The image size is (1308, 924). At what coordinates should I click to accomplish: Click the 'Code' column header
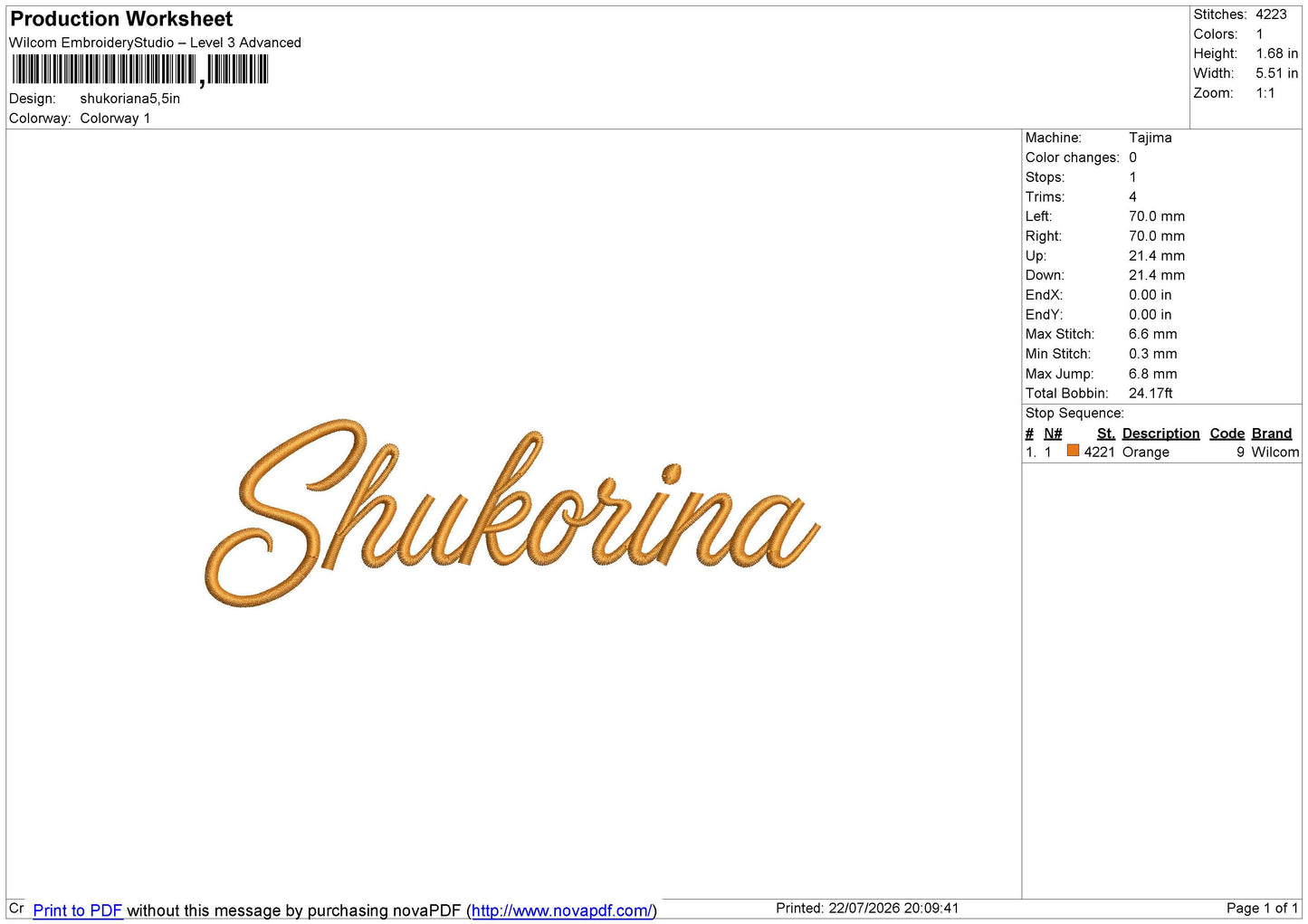coord(1227,433)
